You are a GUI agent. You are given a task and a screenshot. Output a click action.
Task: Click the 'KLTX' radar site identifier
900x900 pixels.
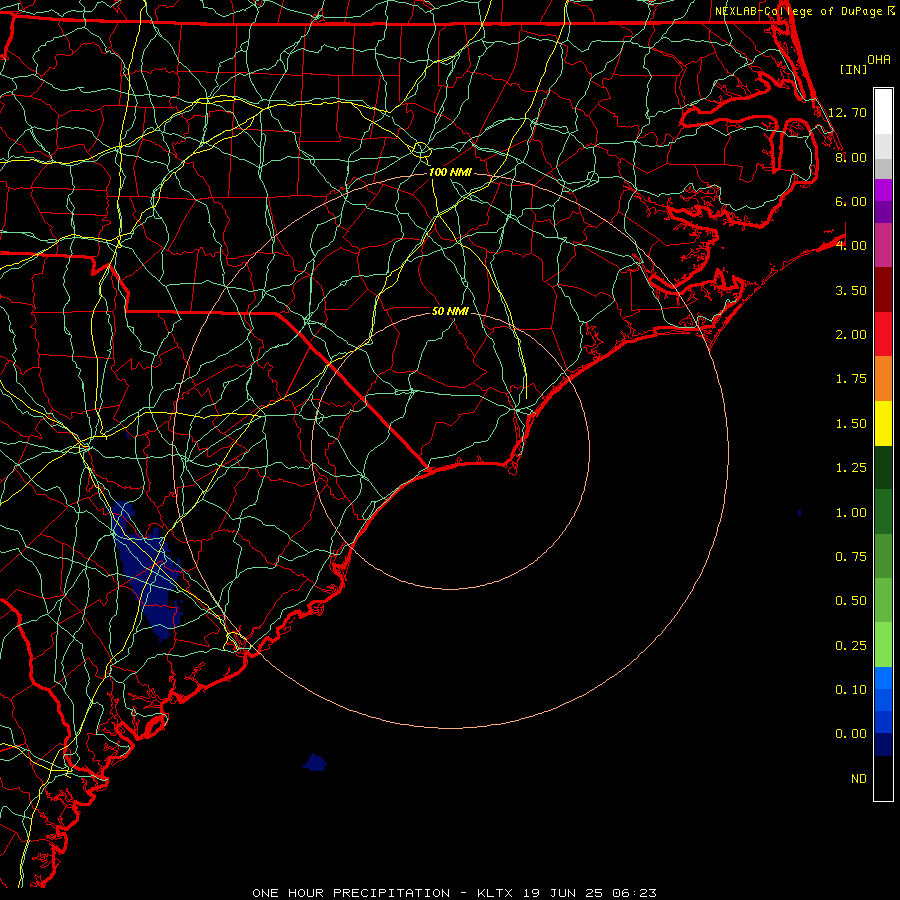(x=495, y=893)
